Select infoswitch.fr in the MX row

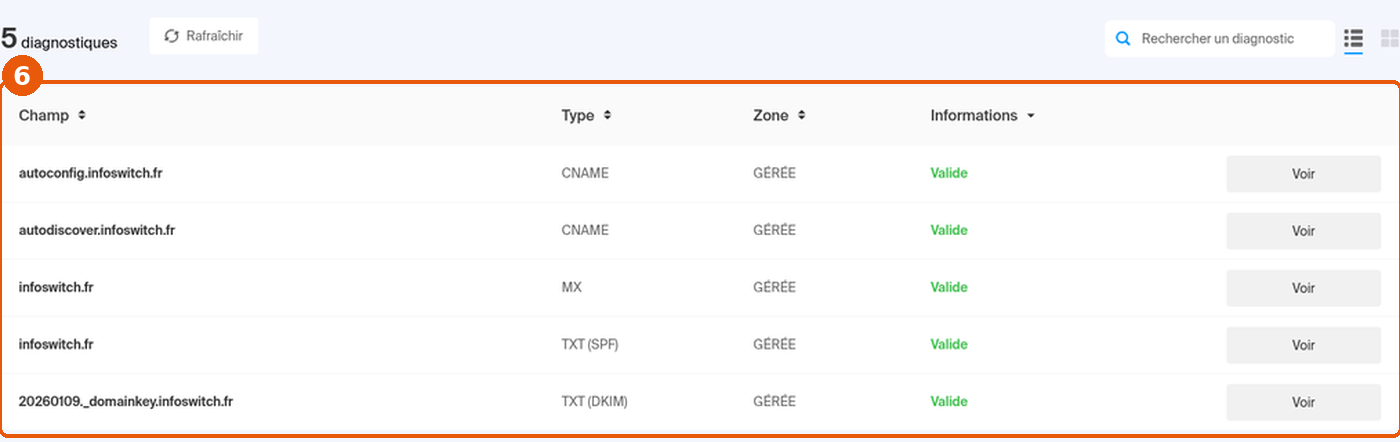click(56, 287)
